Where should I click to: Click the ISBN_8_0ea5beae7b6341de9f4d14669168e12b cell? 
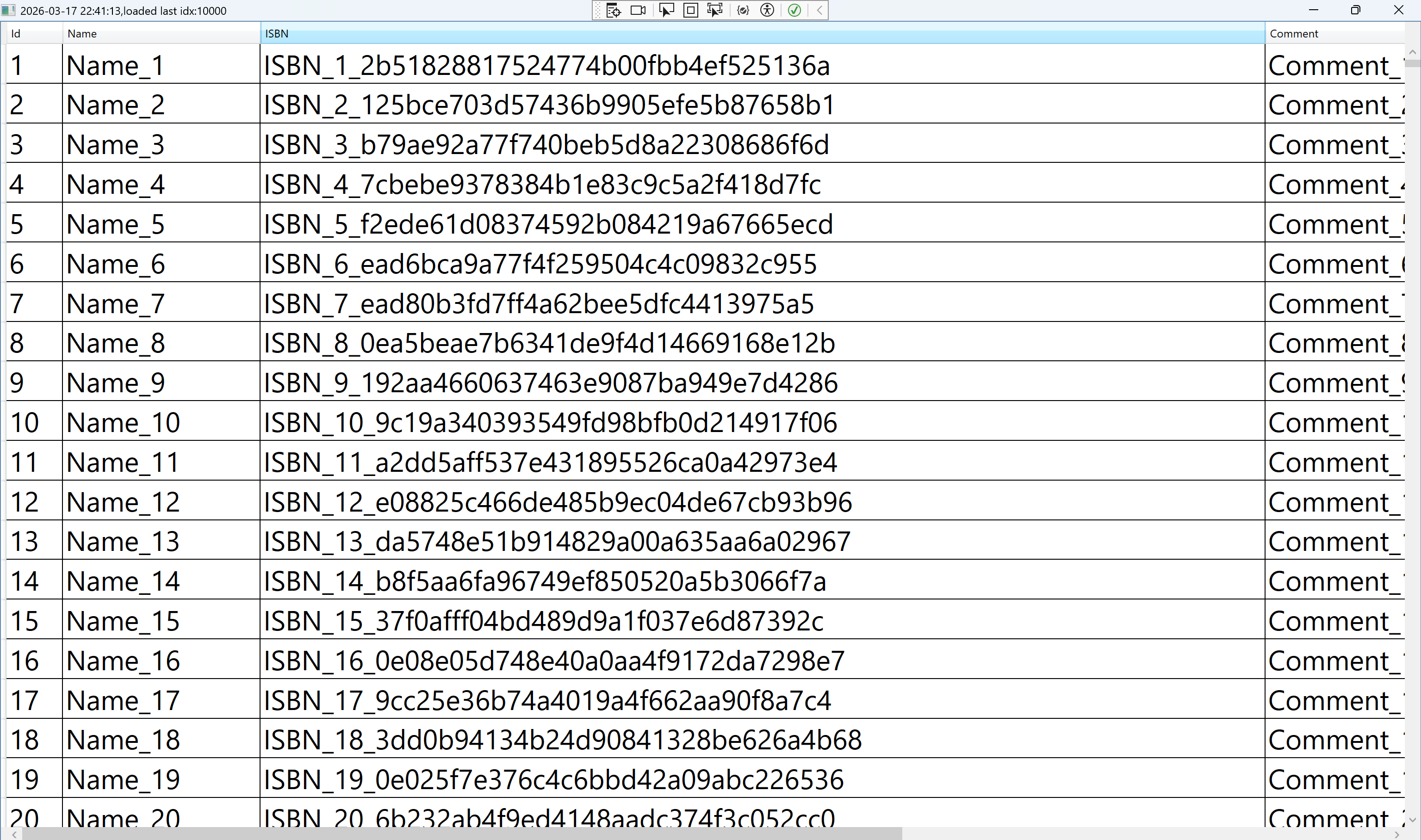pyautogui.click(x=763, y=341)
